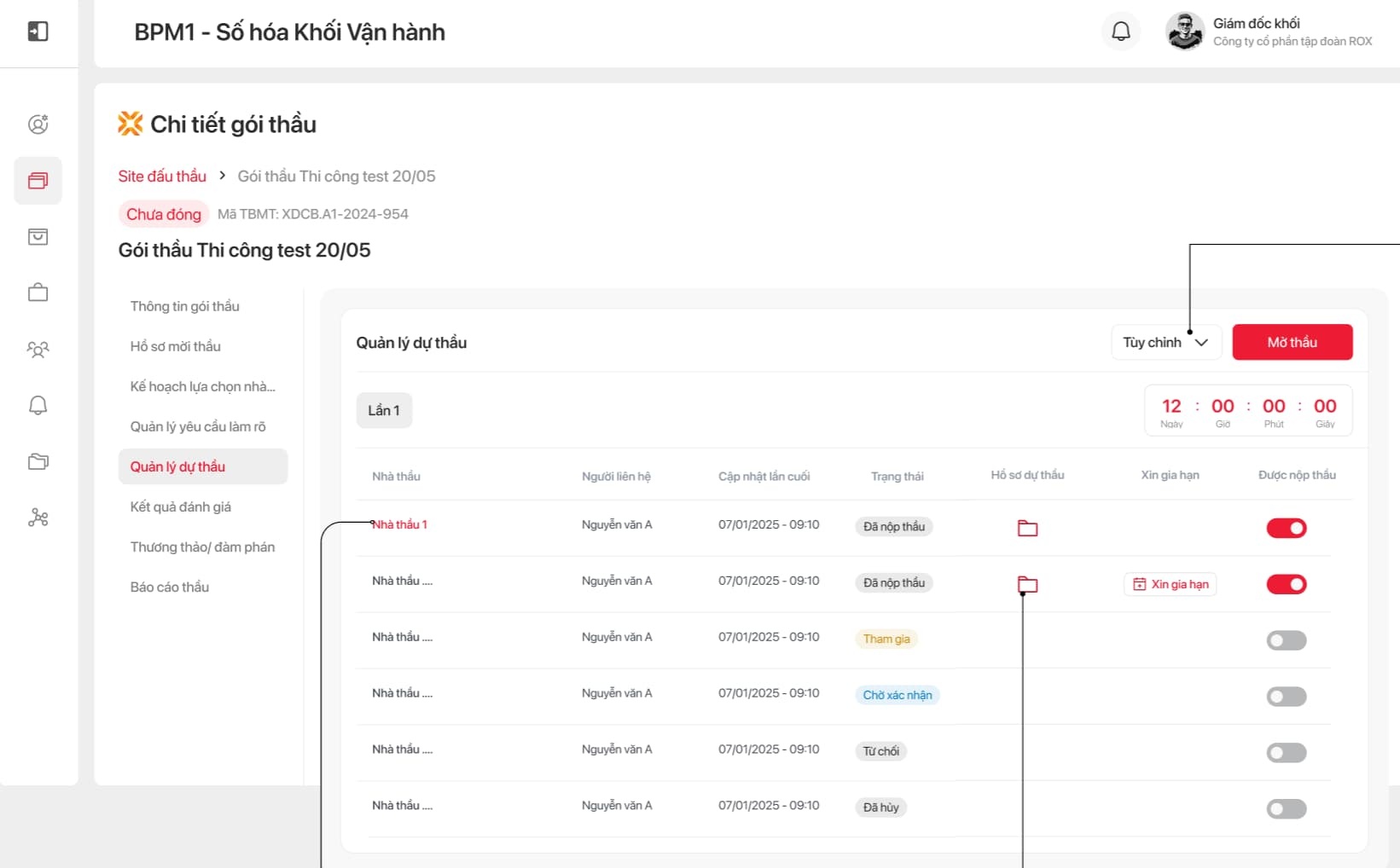Click the briefcase icon in sidebar
Image resolution: width=1400 pixels, height=868 pixels.
(x=38, y=292)
